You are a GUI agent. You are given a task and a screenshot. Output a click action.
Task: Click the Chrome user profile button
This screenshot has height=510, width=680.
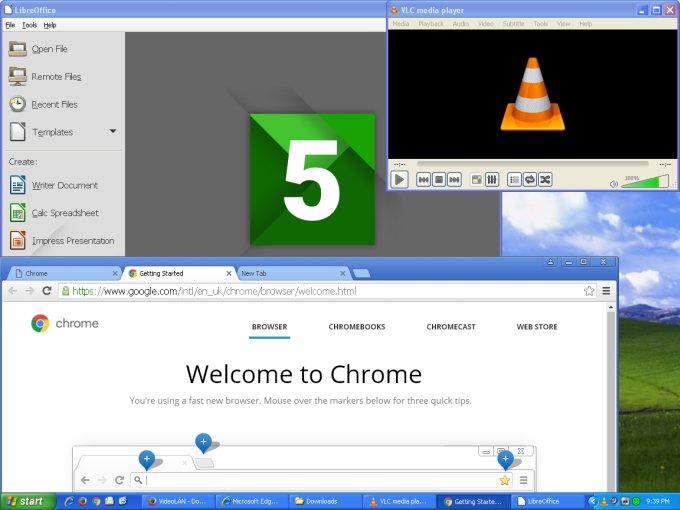(x=550, y=262)
